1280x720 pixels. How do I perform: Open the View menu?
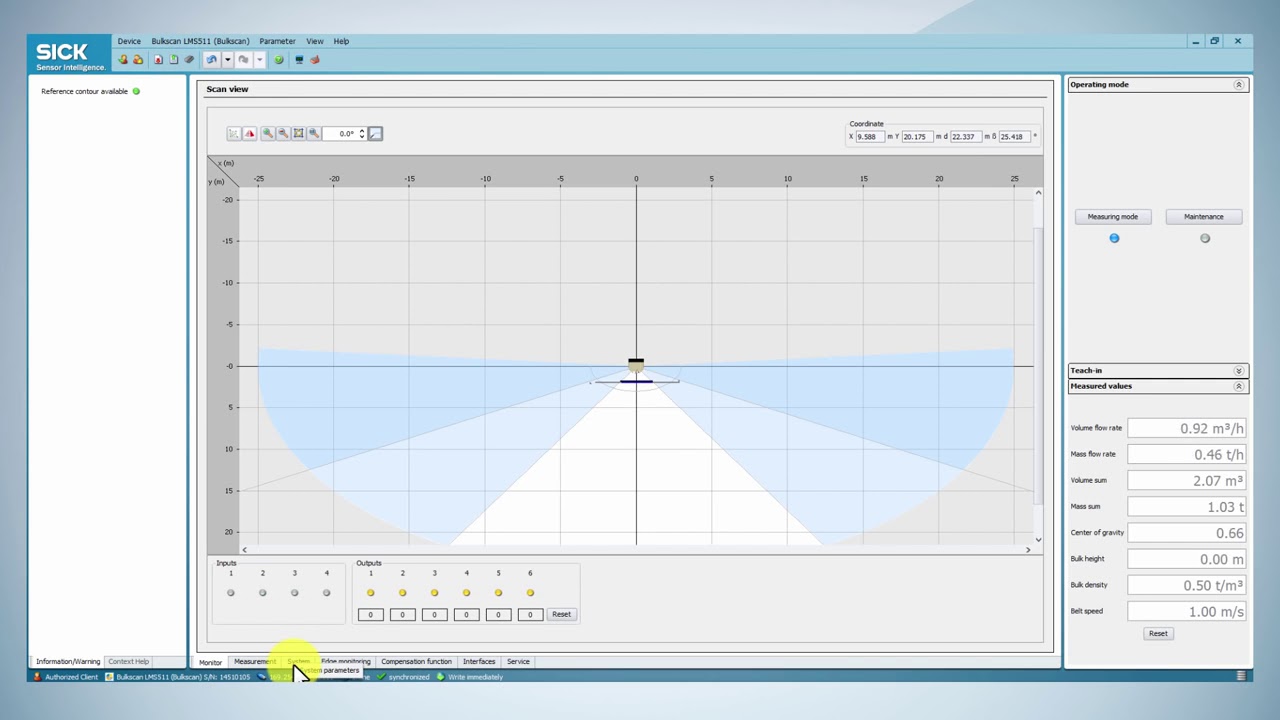pyautogui.click(x=315, y=41)
